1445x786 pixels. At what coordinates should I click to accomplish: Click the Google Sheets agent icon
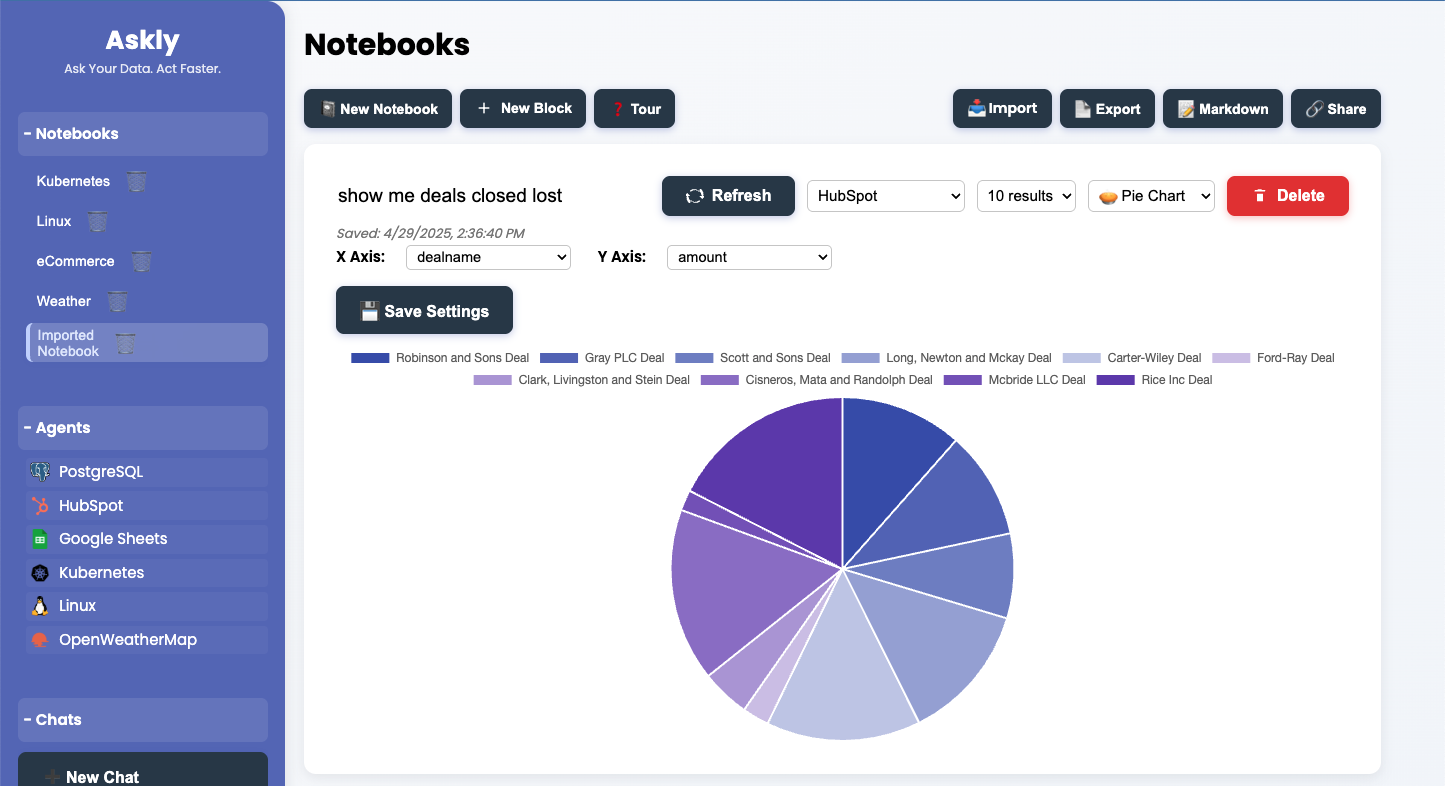[40, 539]
